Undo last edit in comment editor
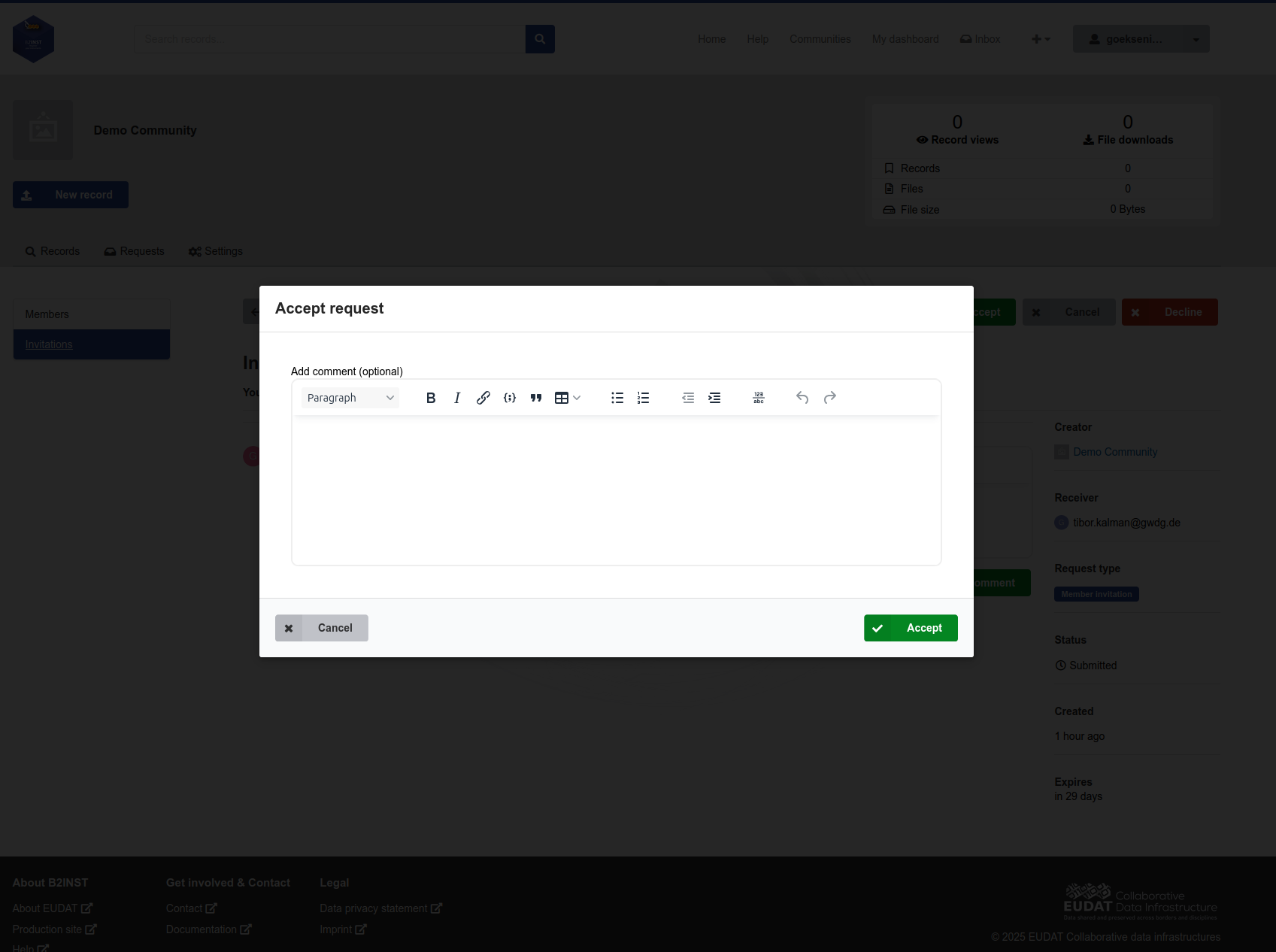Image resolution: width=1276 pixels, height=952 pixels. coord(802,398)
